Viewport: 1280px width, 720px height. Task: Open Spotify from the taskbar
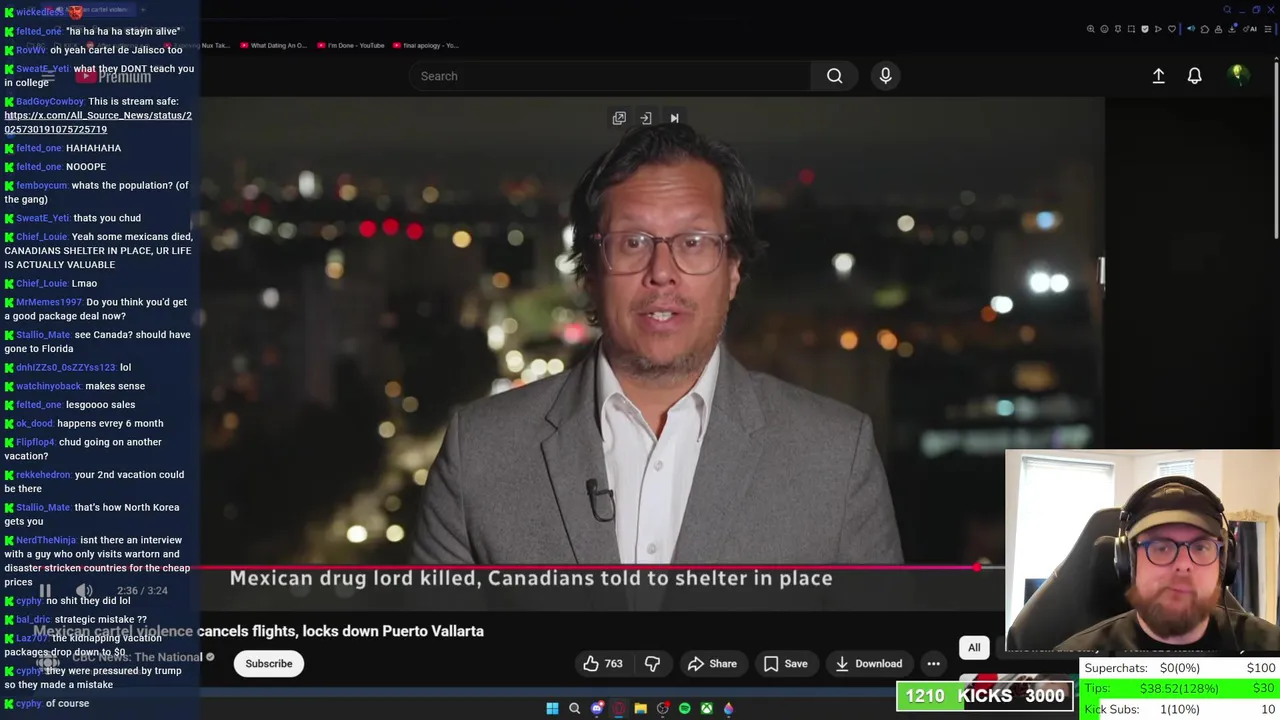685,708
